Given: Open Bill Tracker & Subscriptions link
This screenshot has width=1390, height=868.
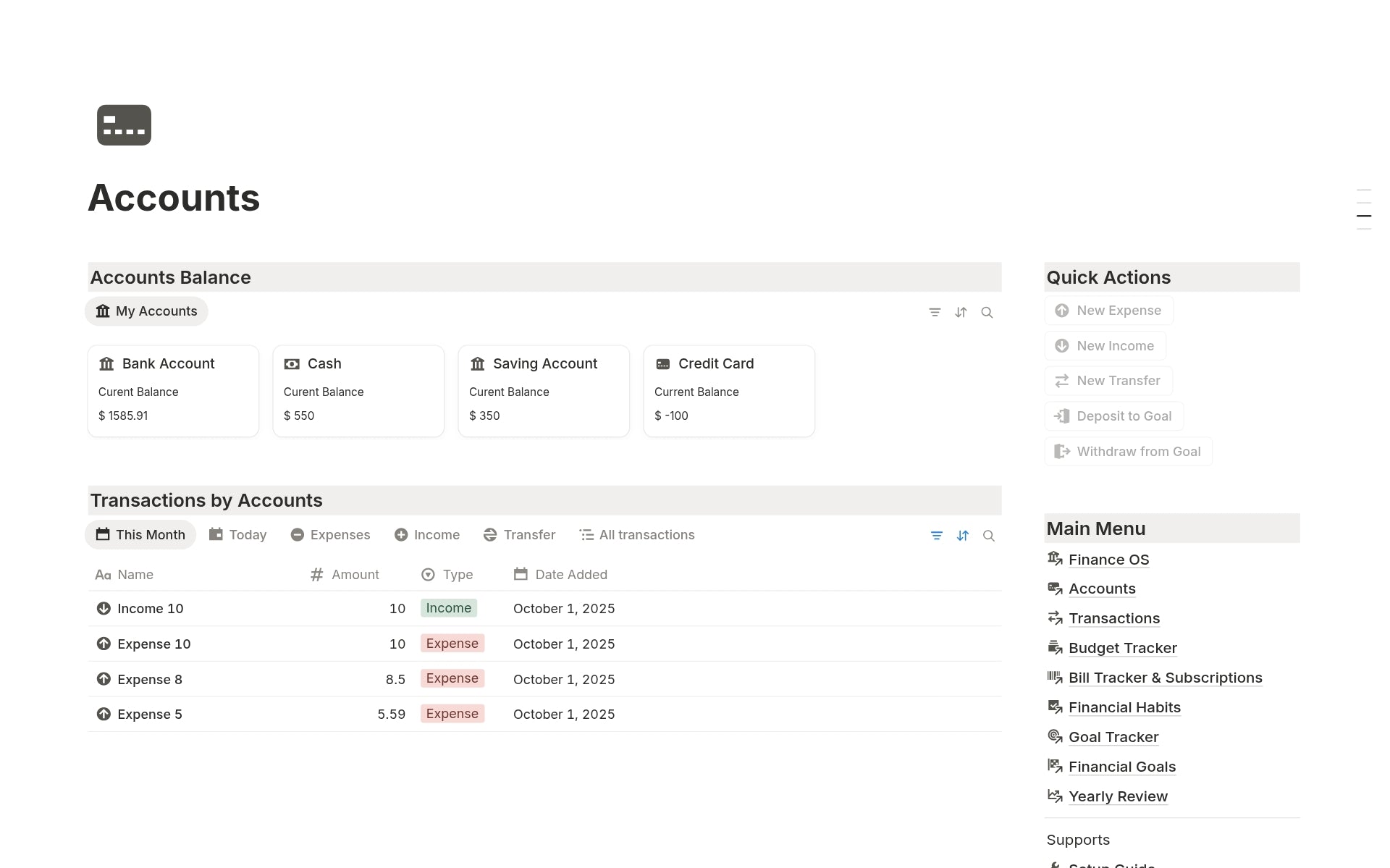Looking at the screenshot, I should [1165, 678].
